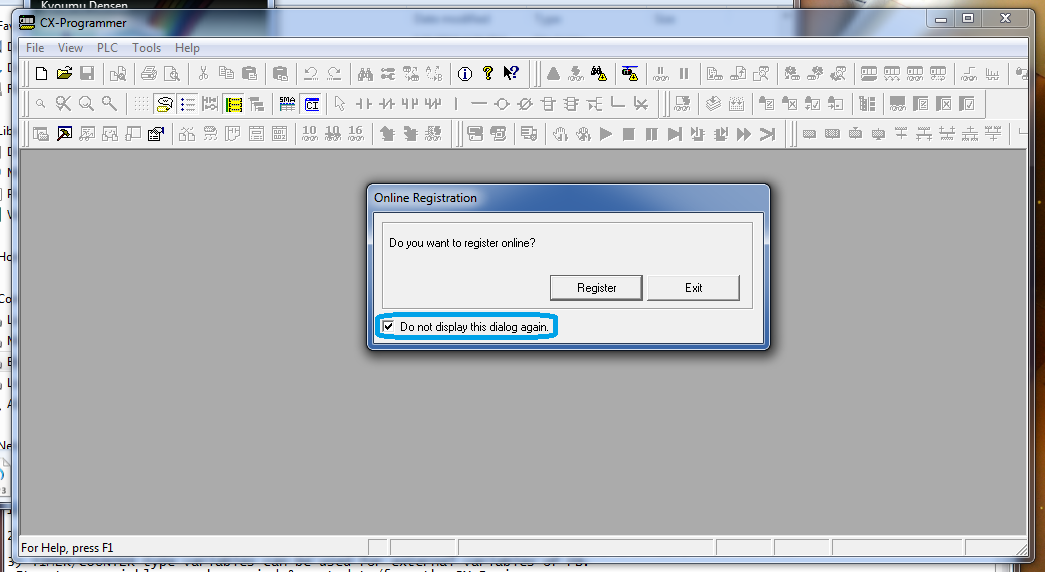Click the Register button
This screenshot has height=572, width=1045.
[x=596, y=288]
